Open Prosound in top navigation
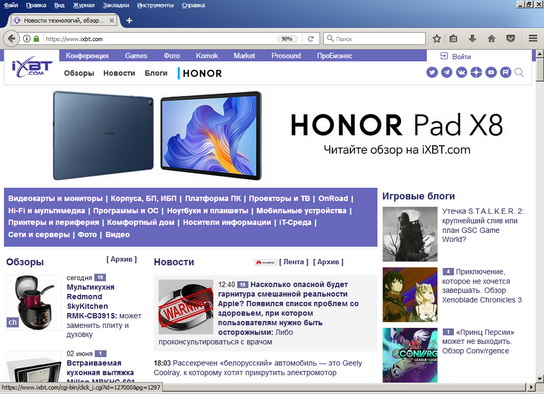This screenshot has width=544, height=394. (x=286, y=56)
